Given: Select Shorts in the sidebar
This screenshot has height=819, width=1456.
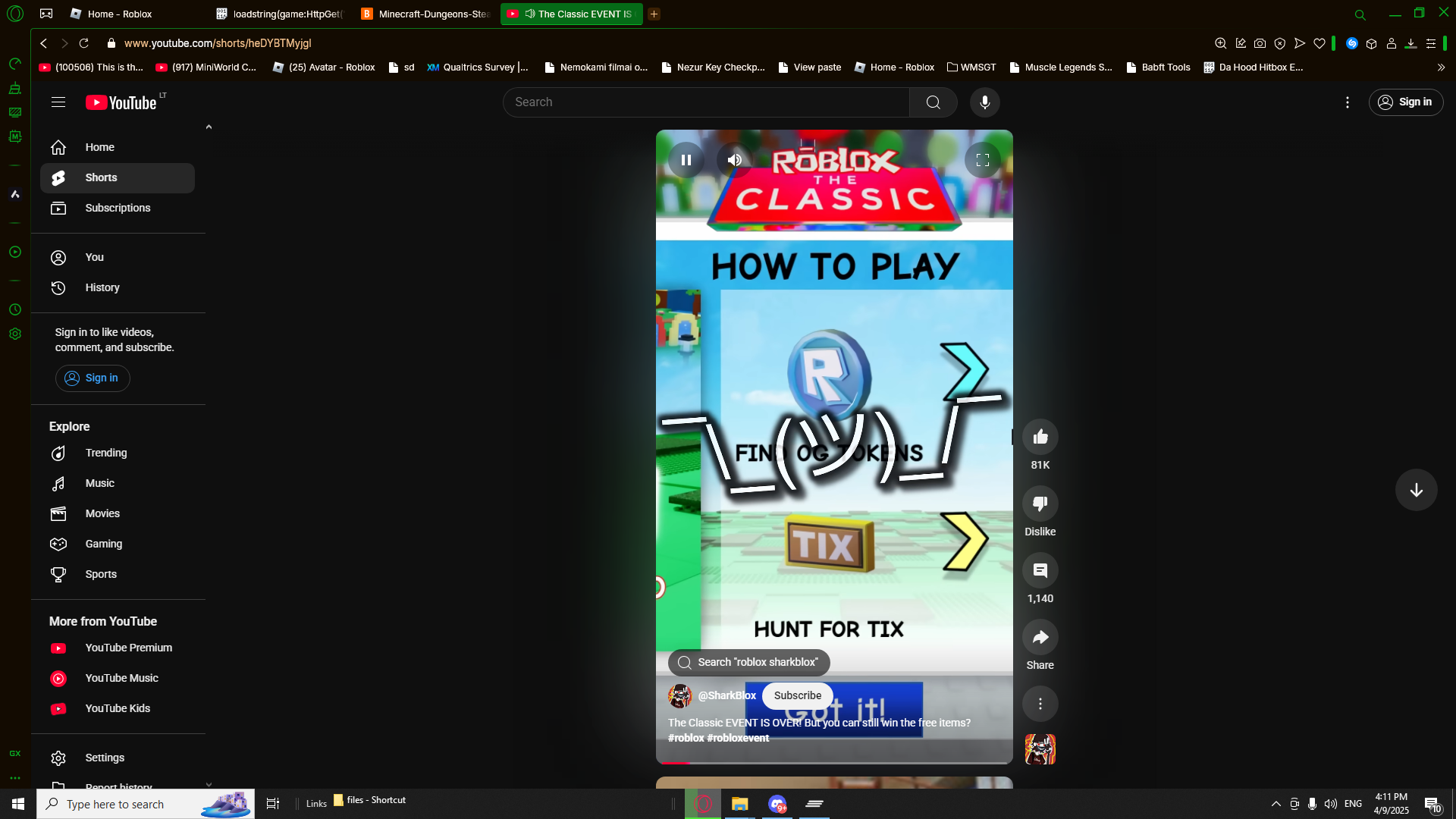Looking at the screenshot, I should pyautogui.click(x=118, y=177).
